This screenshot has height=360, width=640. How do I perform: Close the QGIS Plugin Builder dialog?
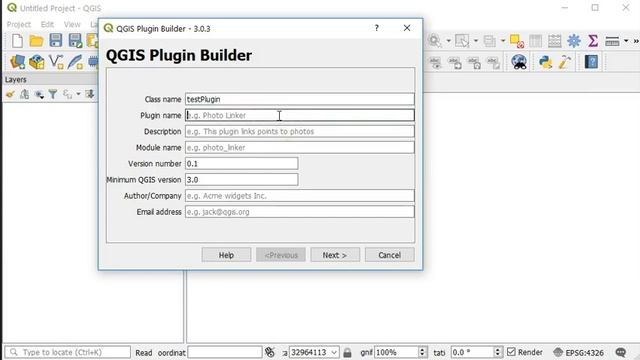(407, 28)
